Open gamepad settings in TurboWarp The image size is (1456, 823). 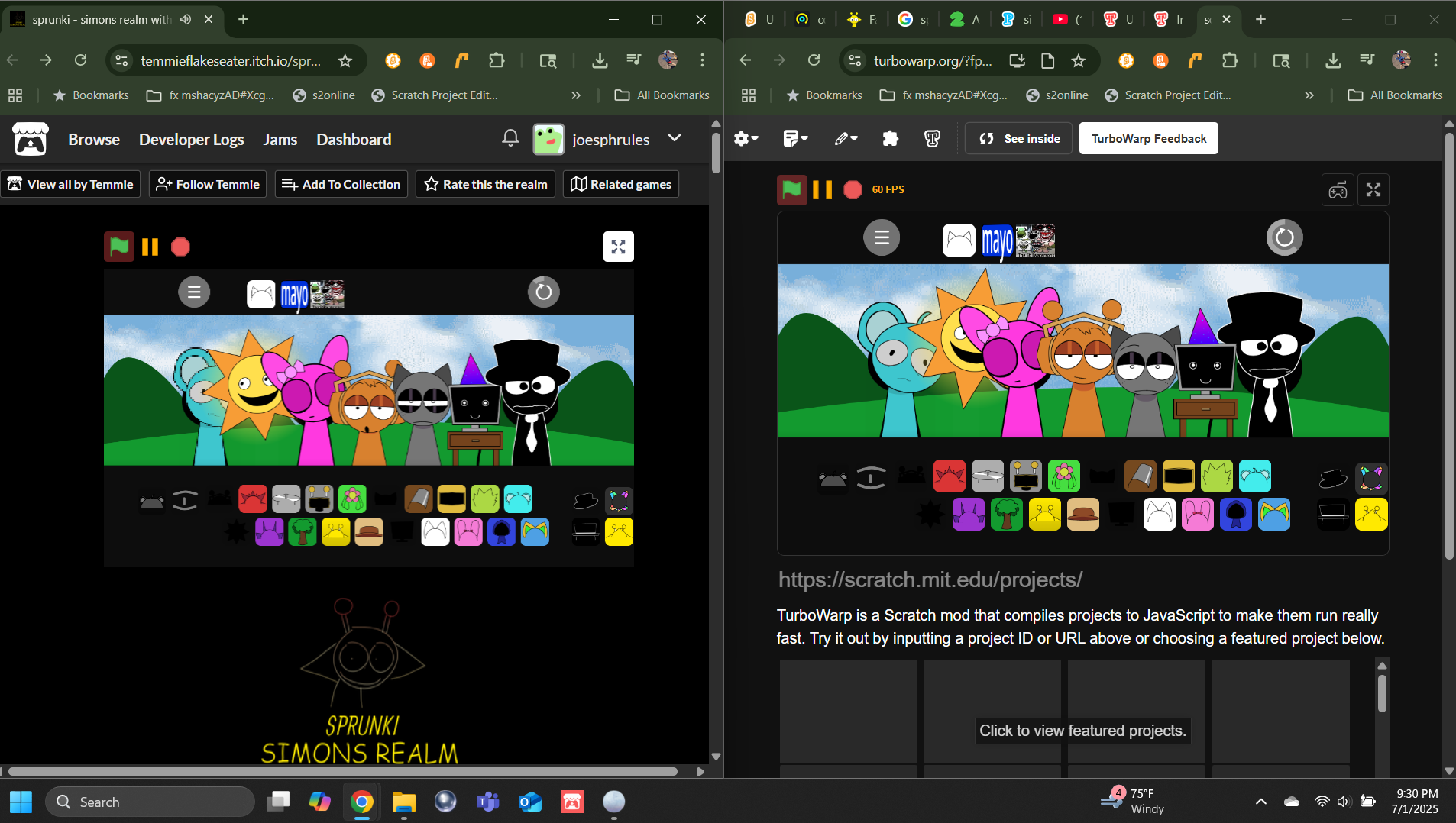[1338, 190]
